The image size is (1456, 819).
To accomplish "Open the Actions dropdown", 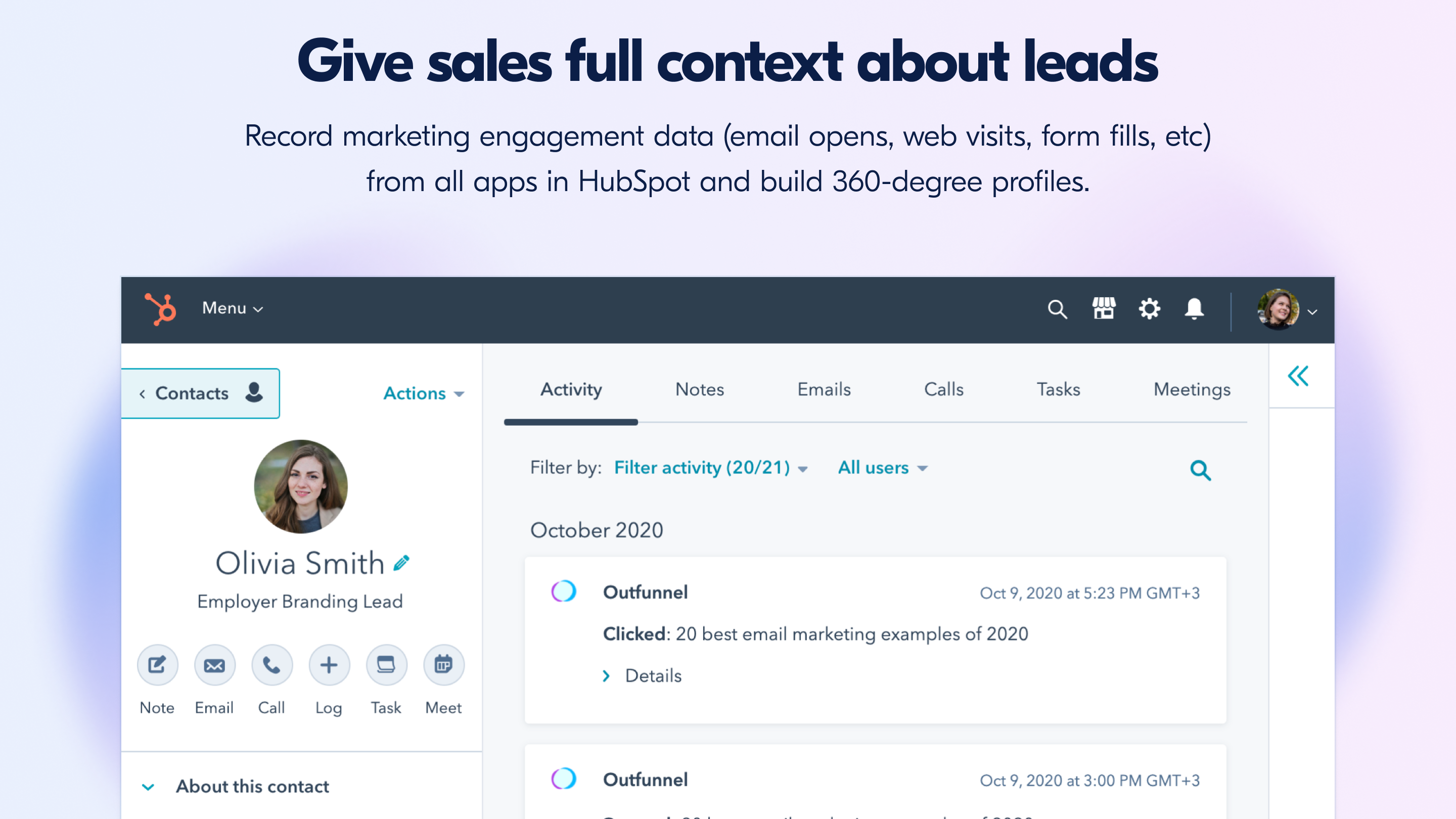I will (x=423, y=393).
